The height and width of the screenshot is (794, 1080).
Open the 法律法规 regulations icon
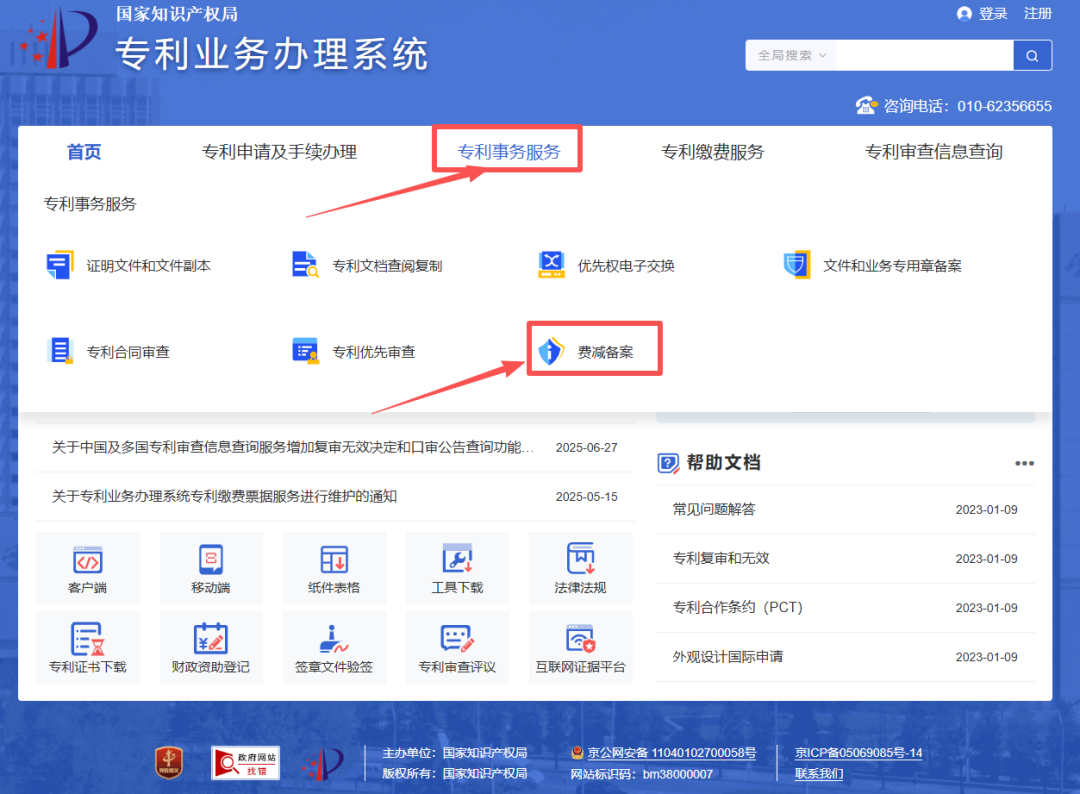pos(581,566)
